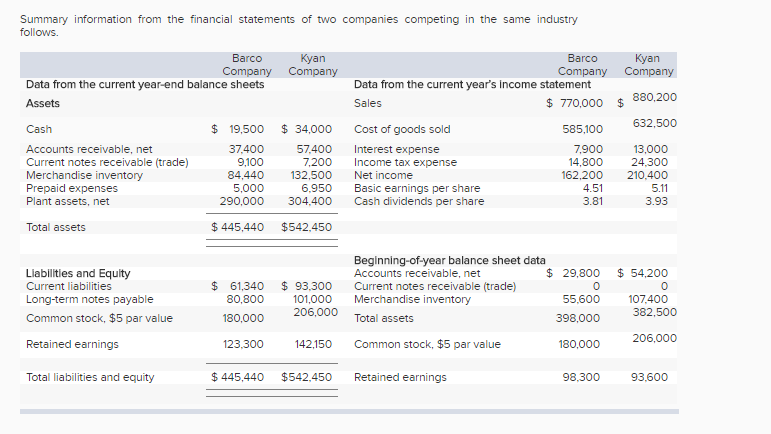Click the intro paragraph starting with "Summary information"
This screenshot has height=434, width=771.
(298, 25)
